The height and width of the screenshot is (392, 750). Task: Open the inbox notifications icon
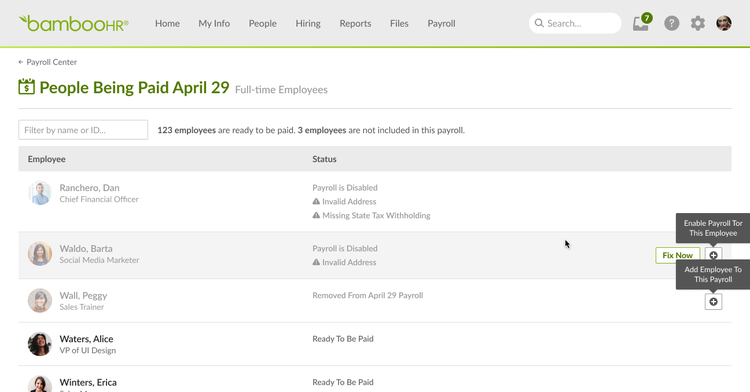tap(641, 23)
